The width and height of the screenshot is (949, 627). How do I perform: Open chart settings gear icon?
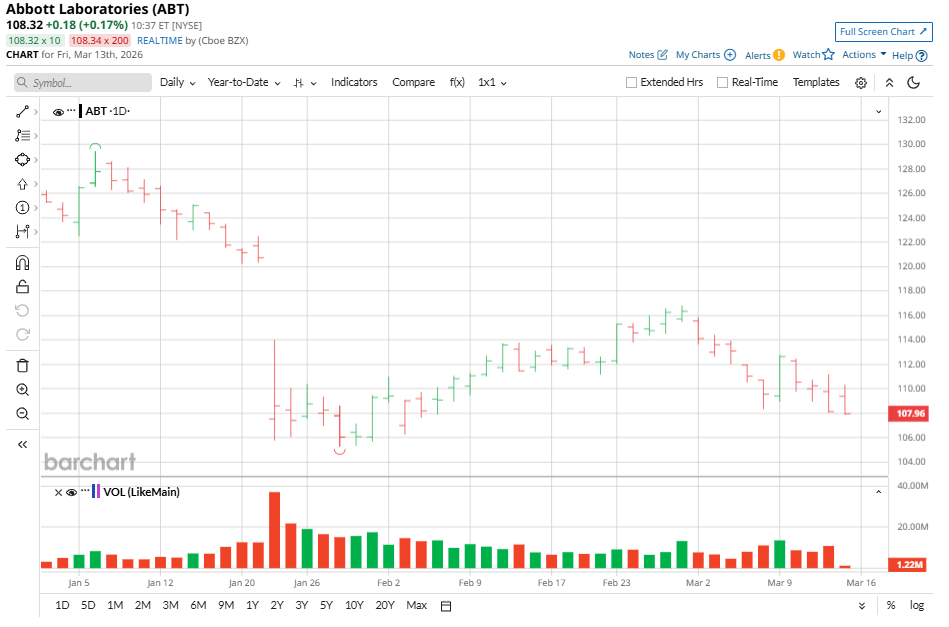(861, 83)
